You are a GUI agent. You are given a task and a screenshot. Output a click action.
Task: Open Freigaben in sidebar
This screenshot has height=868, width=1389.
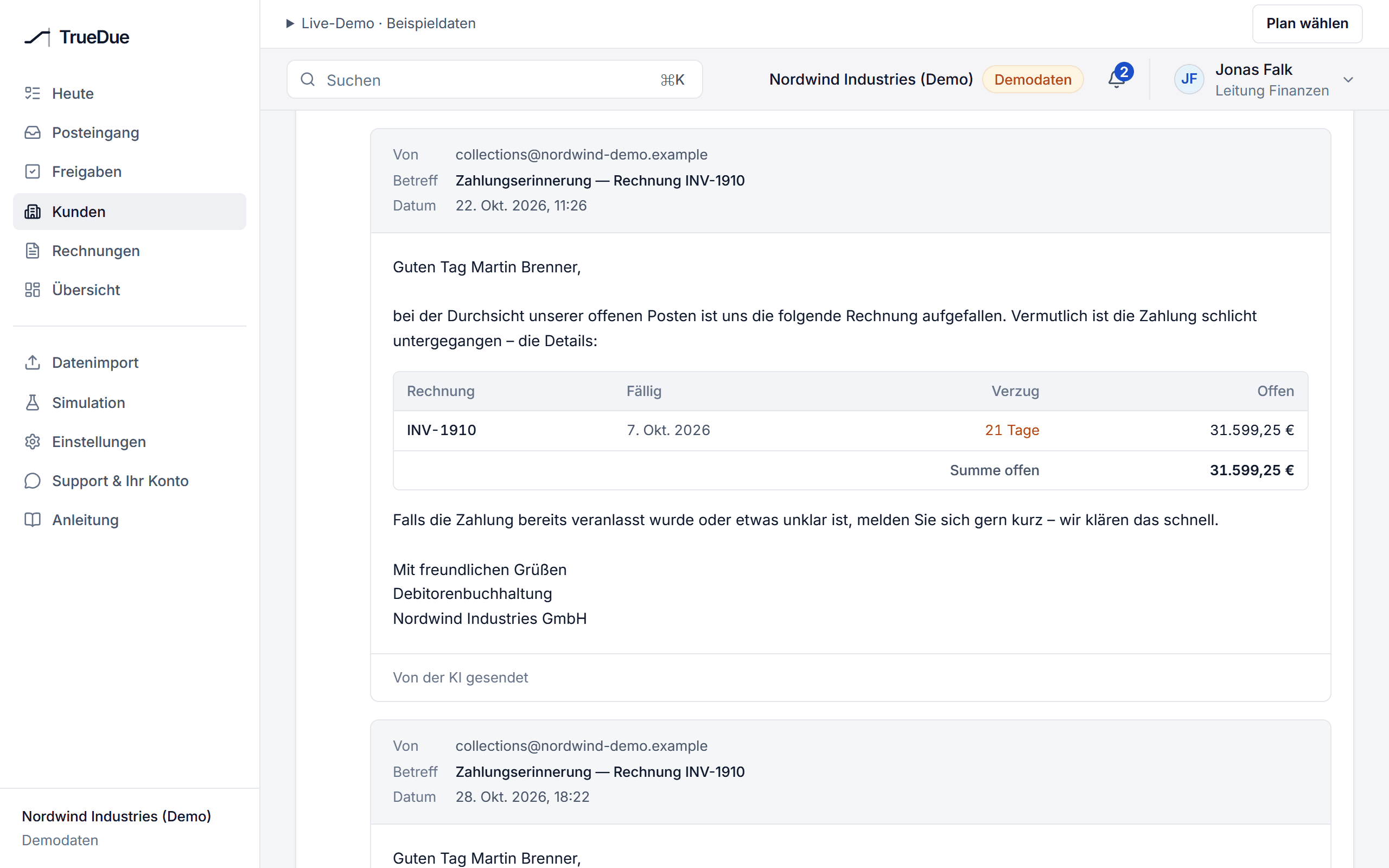click(x=130, y=171)
